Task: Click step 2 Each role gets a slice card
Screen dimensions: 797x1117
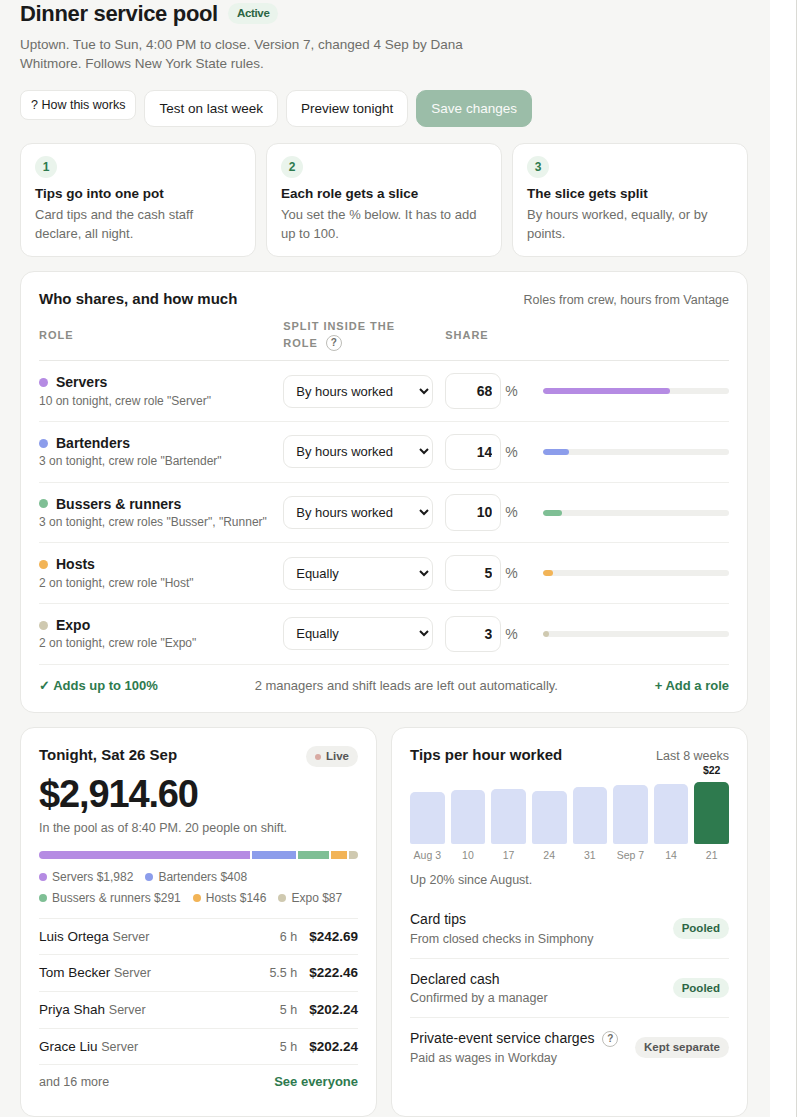Action: pyautogui.click(x=384, y=200)
